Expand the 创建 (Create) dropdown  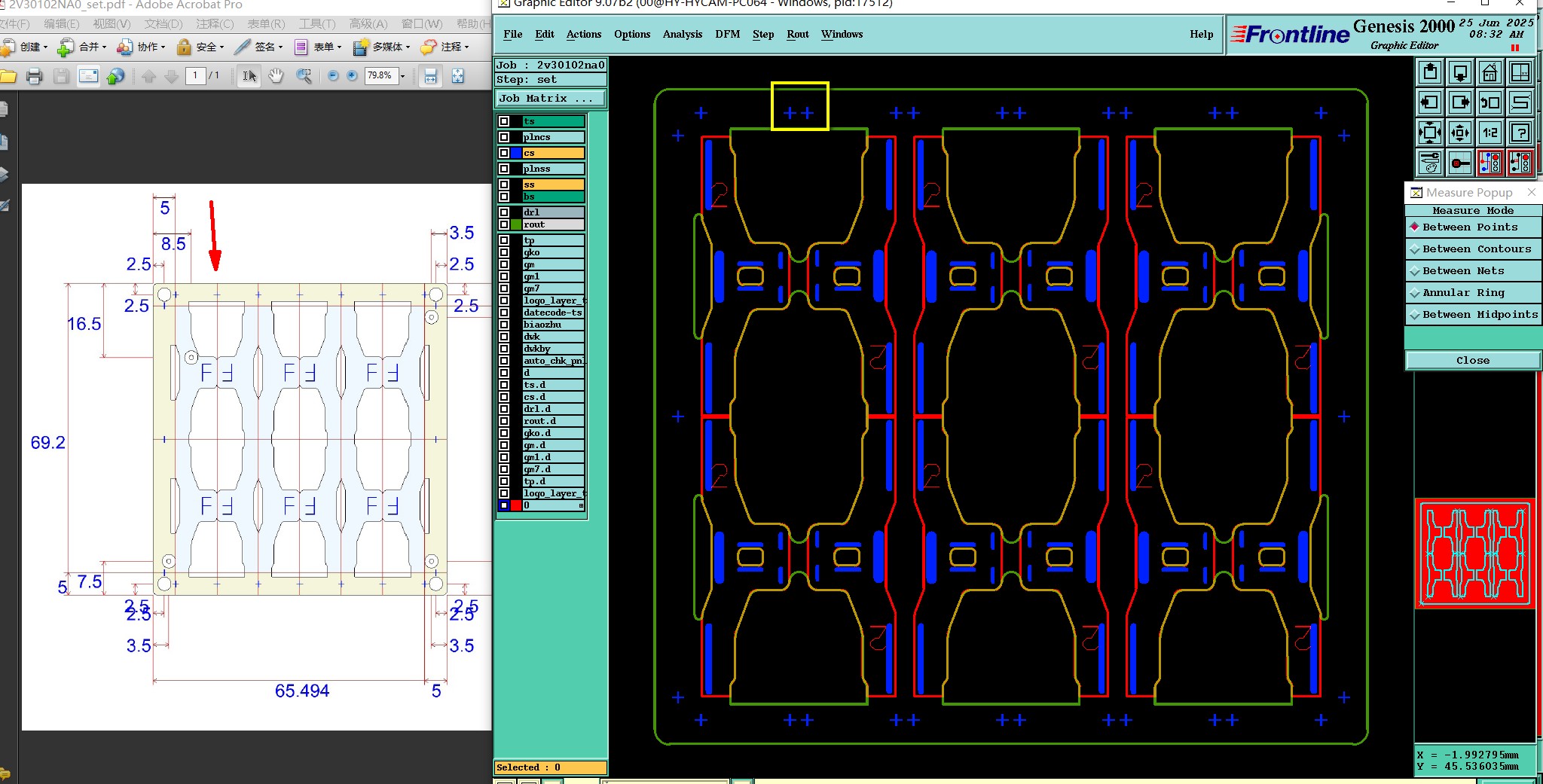tap(45, 47)
